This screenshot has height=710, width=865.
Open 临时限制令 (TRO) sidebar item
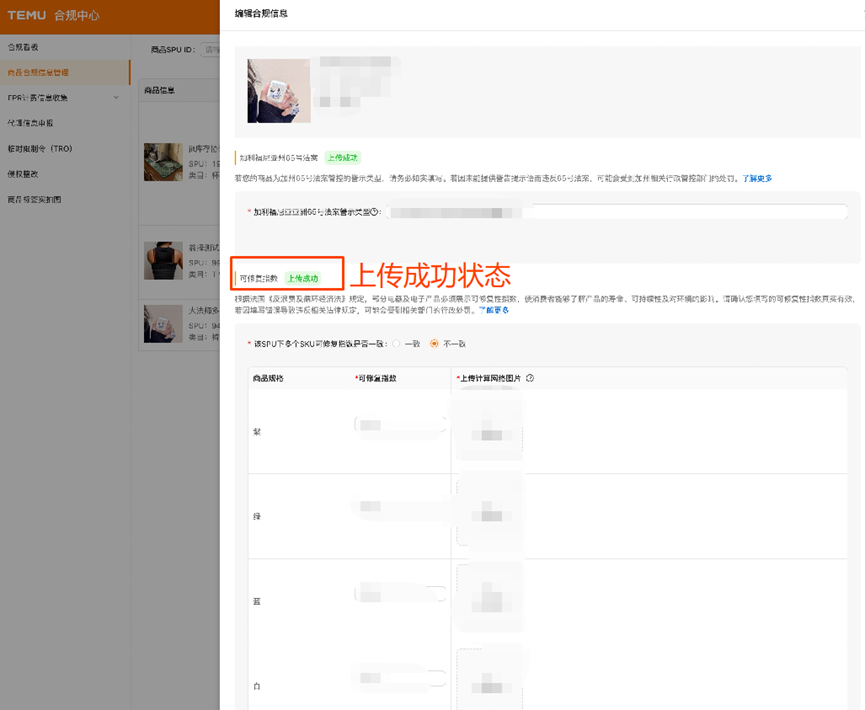40,148
